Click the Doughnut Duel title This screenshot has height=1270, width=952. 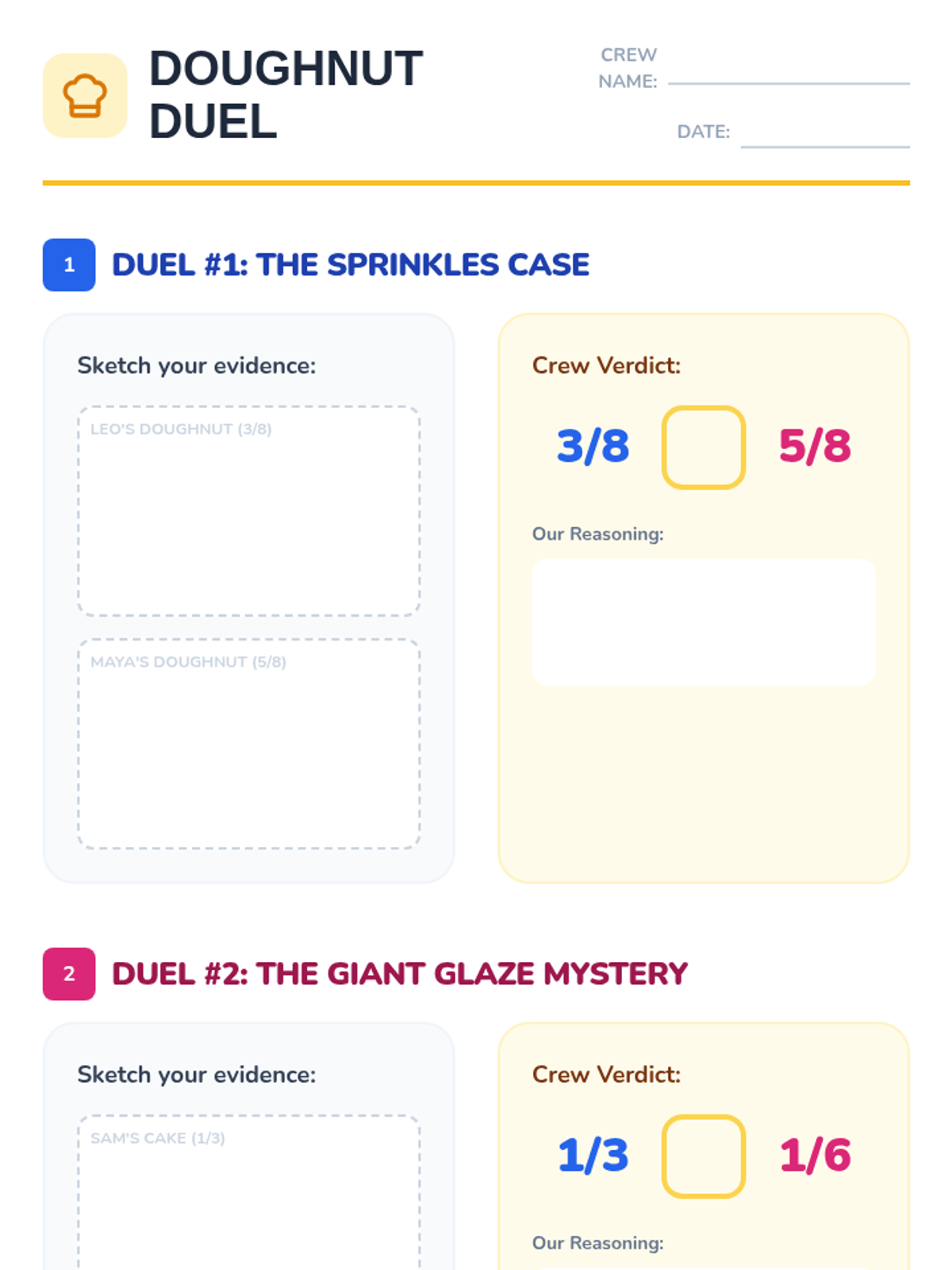click(286, 95)
